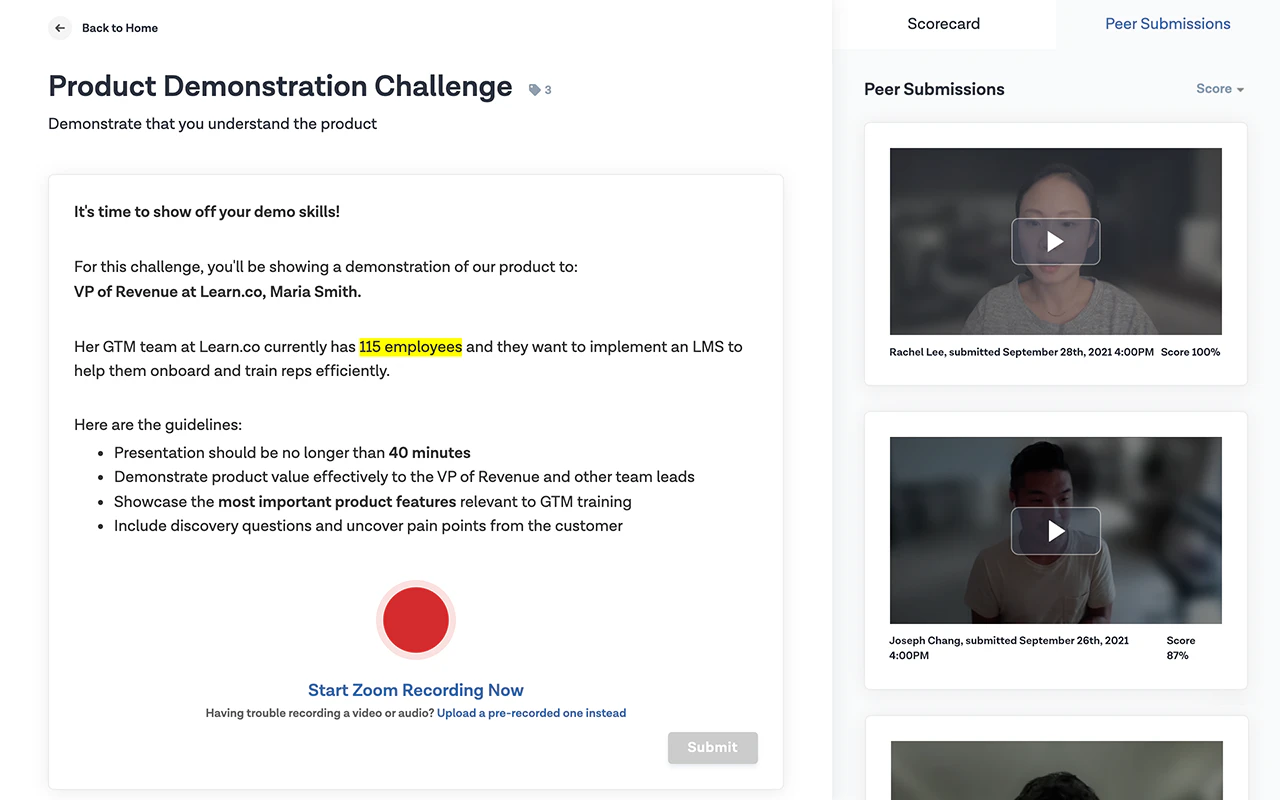
Task: Click most important product features text
Action: (337, 502)
